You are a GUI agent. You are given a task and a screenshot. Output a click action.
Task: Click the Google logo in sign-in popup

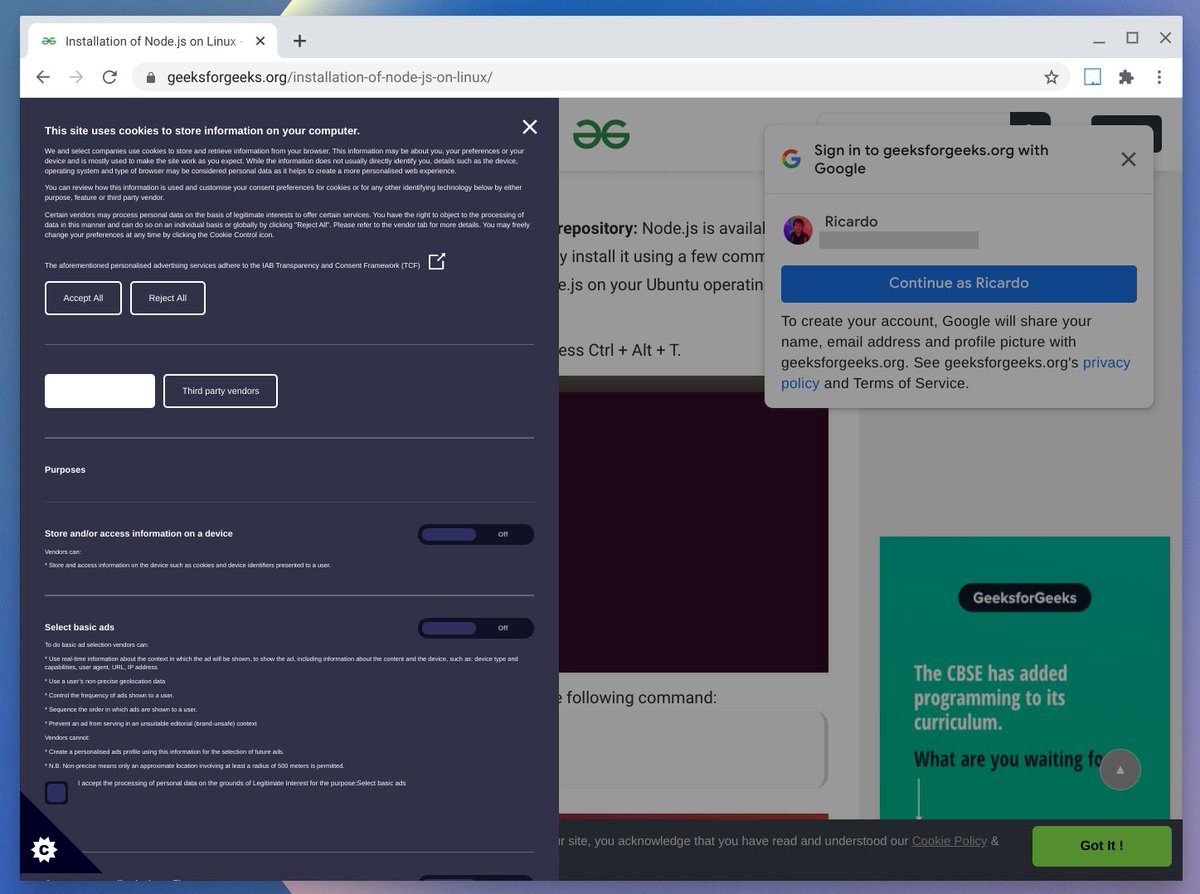[x=792, y=159]
